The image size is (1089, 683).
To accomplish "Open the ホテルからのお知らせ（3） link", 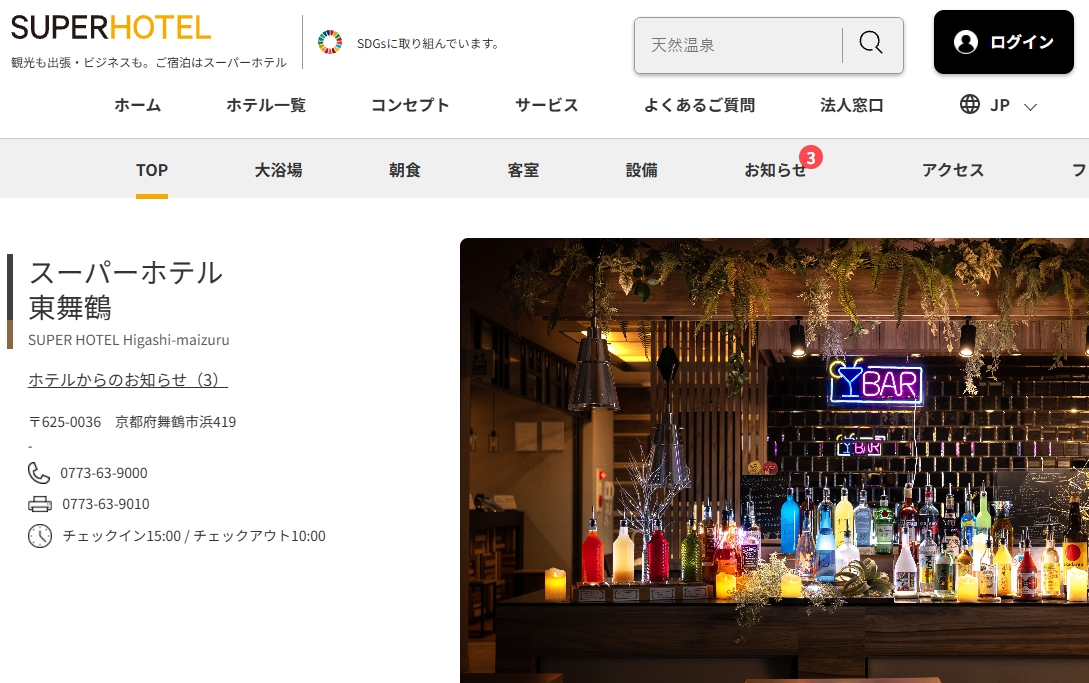I will click(x=128, y=380).
